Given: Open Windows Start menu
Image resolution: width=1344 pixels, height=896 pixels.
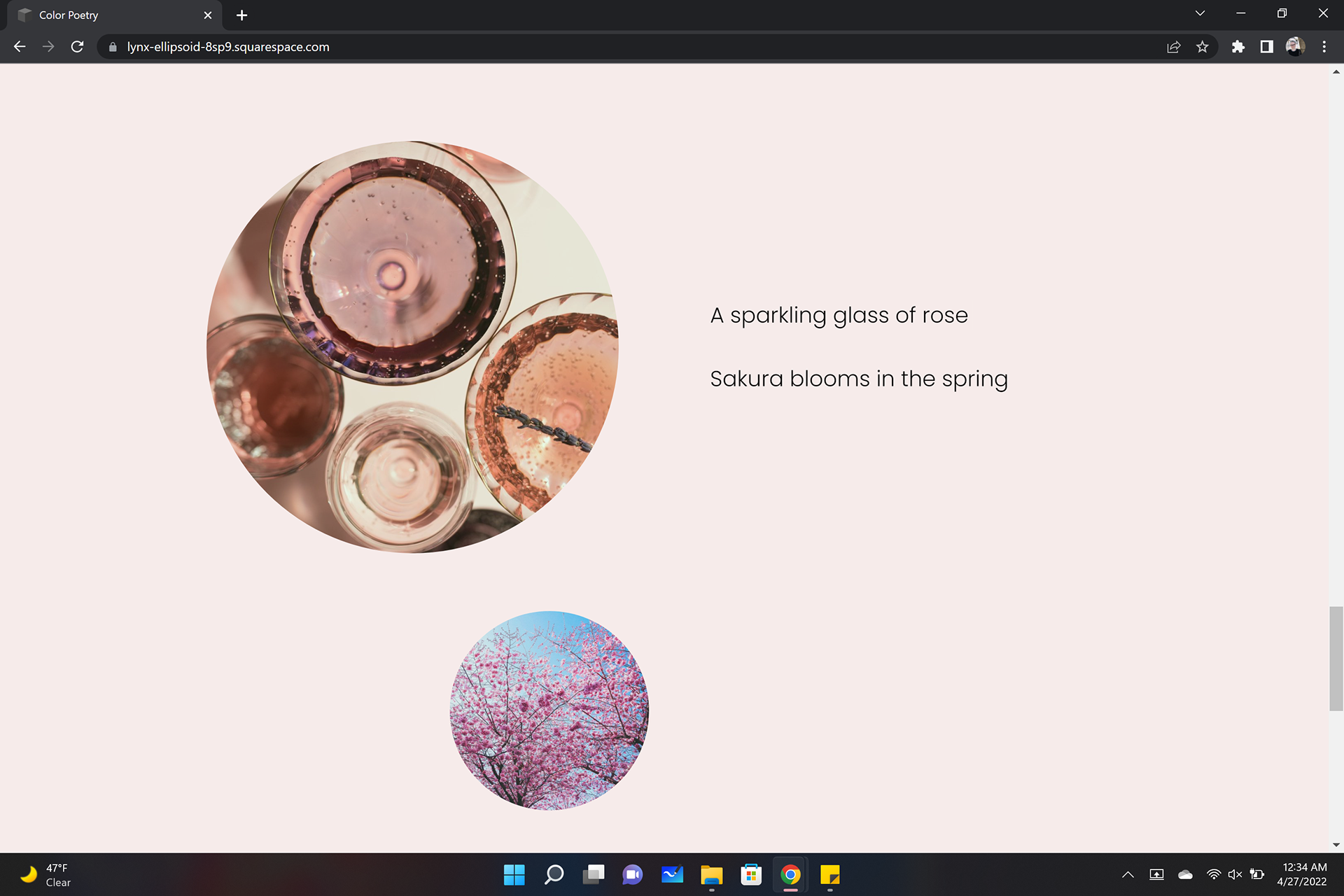Looking at the screenshot, I should coord(514,874).
